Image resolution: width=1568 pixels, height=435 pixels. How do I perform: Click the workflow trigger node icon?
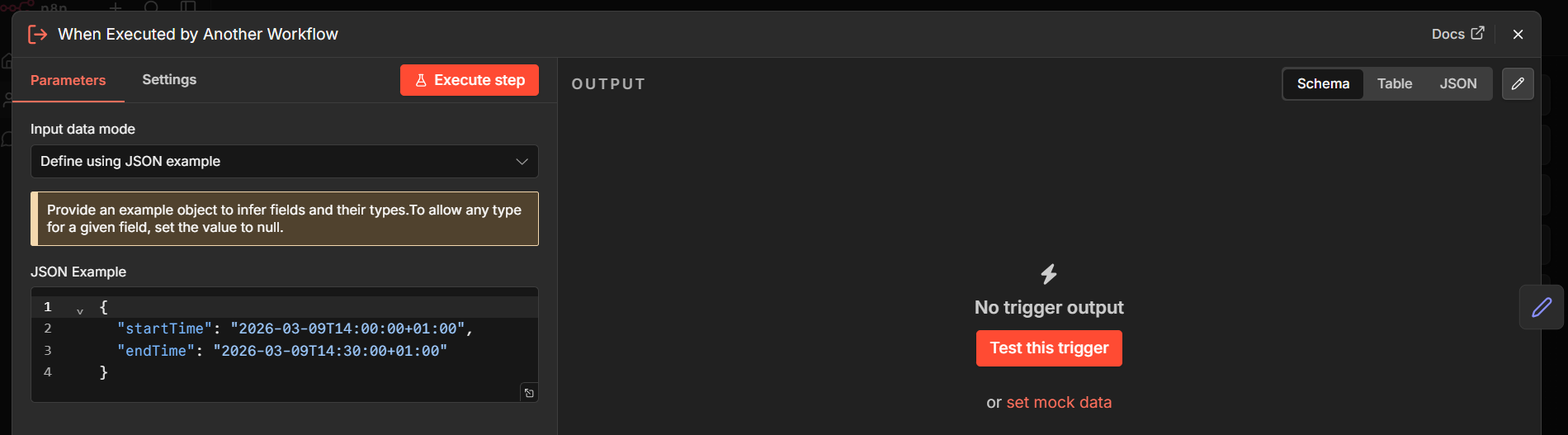tap(37, 34)
